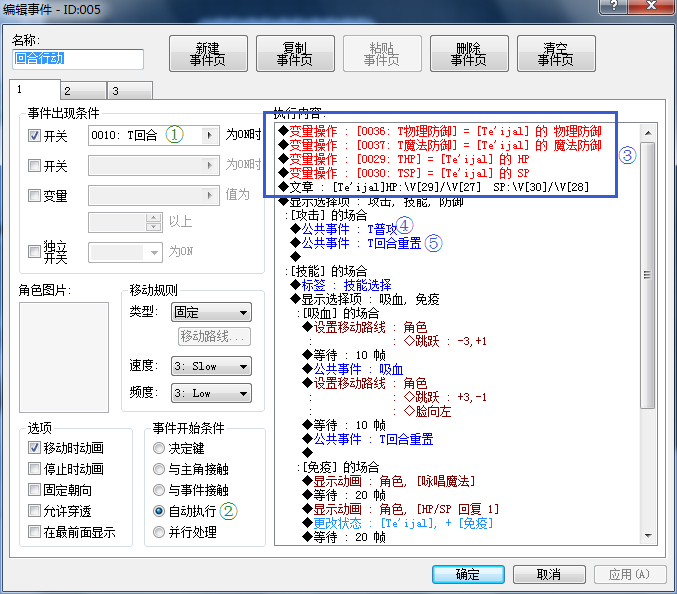The height and width of the screenshot is (594, 677).
Task: Toggle the 固定朝向 option
Action: click(x=34, y=490)
